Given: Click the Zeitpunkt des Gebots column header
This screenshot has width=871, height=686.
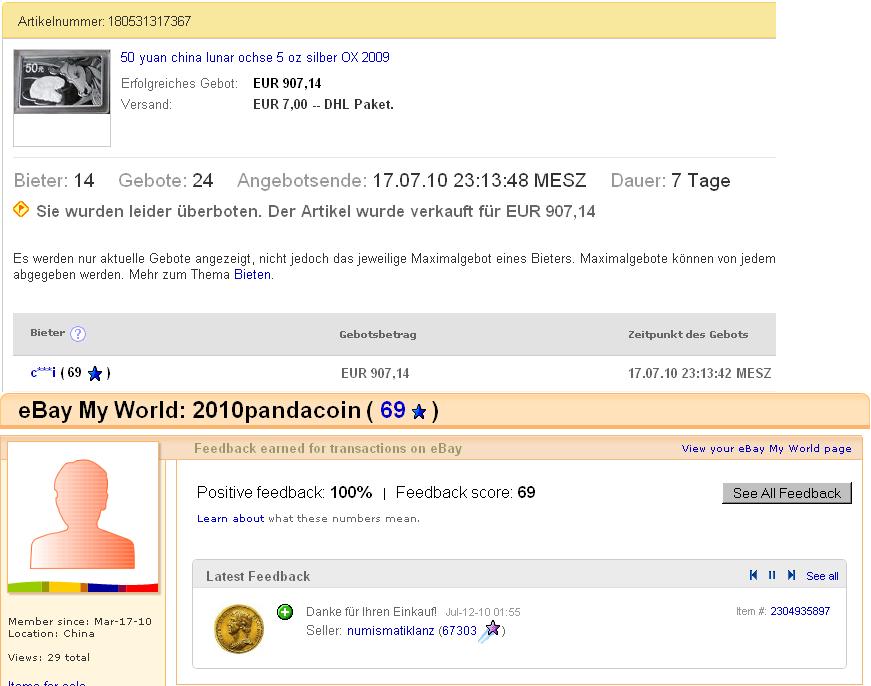Looking at the screenshot, I should click(688, 334).
